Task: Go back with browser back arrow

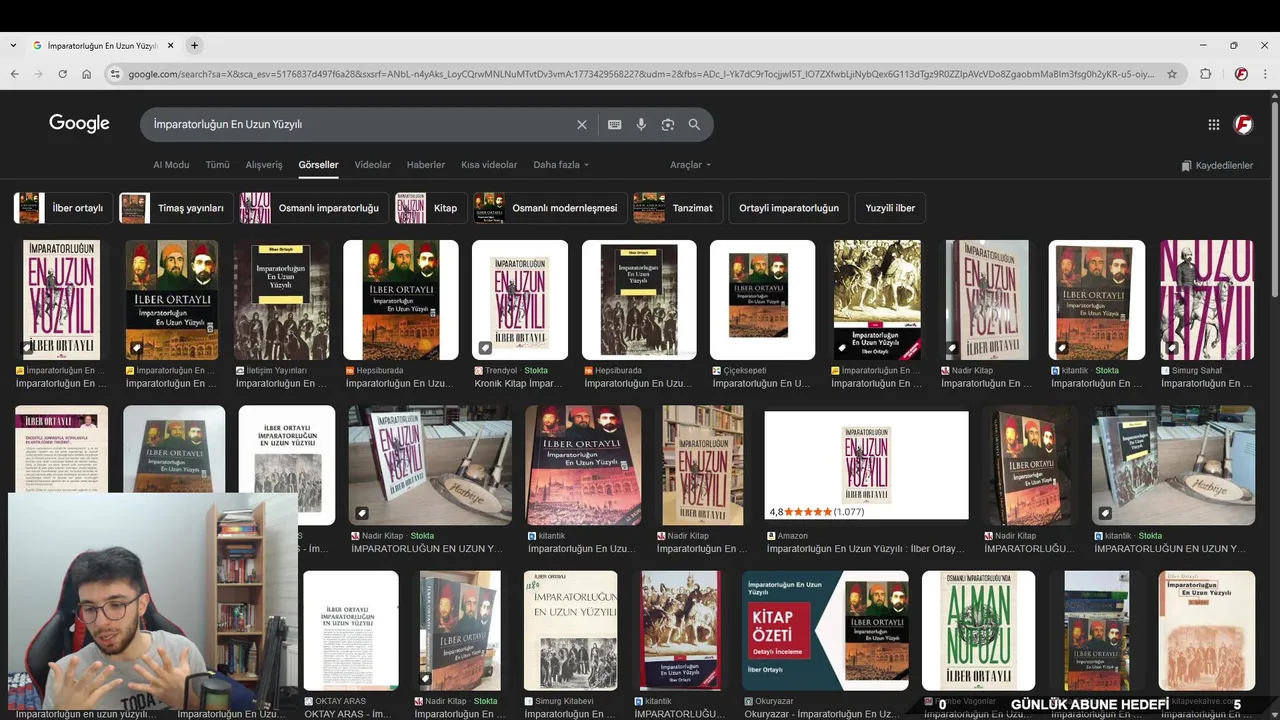Action: [x=14, y=74]
